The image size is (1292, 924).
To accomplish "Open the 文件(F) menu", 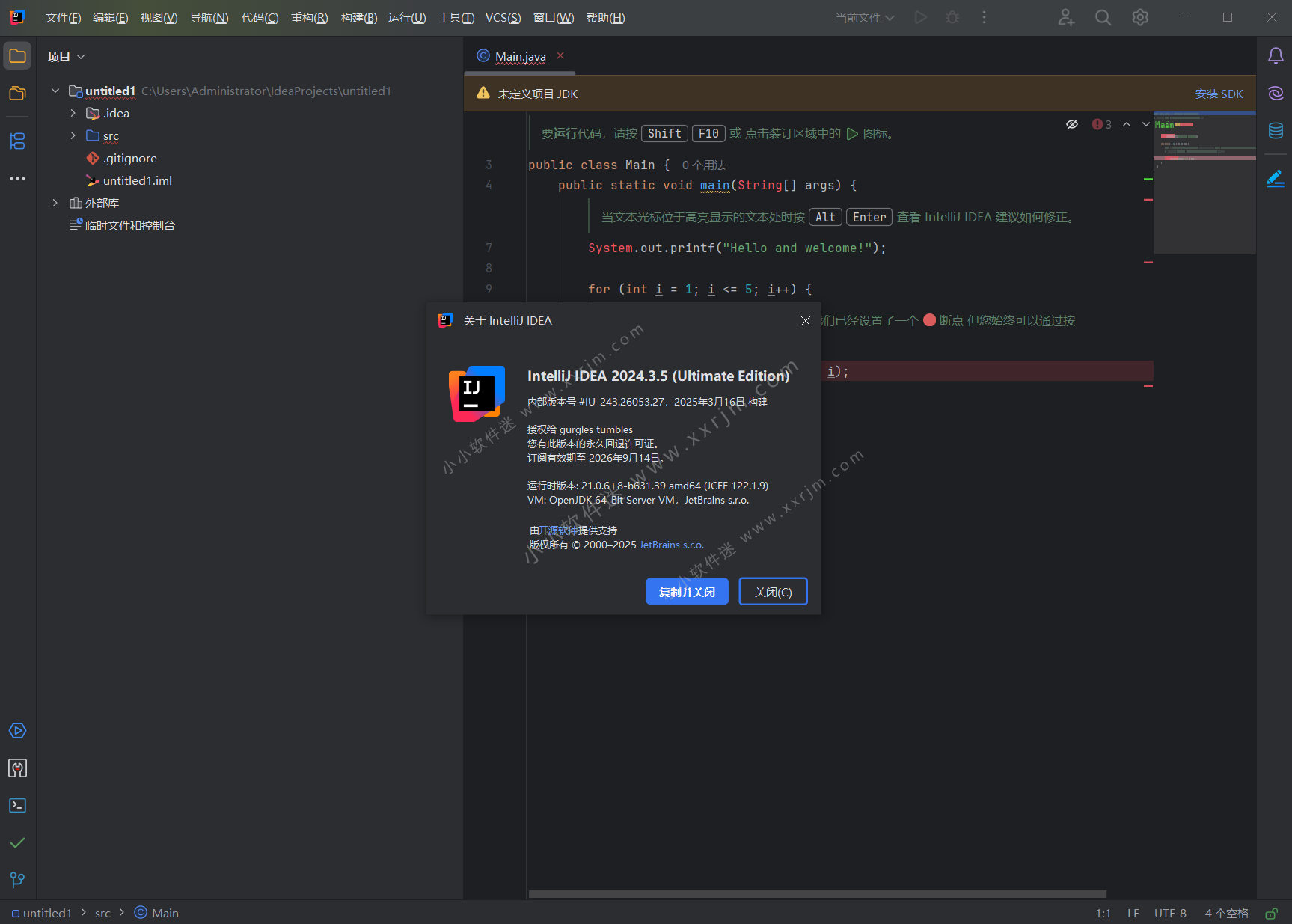I will pos(63,17).
